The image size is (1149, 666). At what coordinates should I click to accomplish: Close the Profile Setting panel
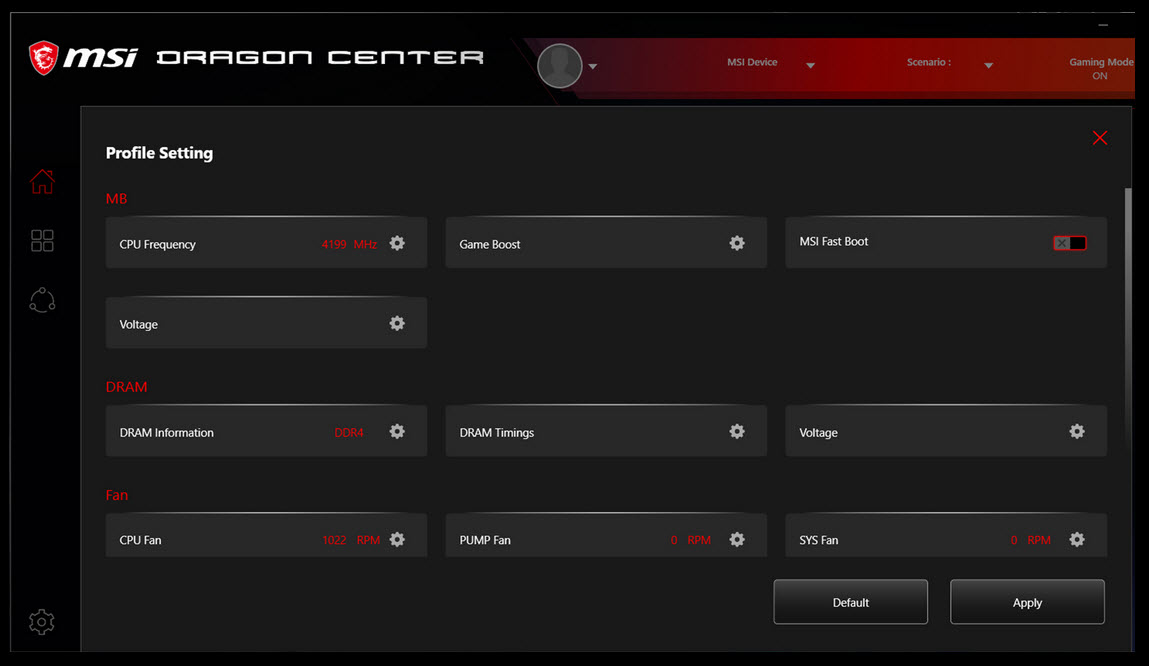coord(1100,138)
